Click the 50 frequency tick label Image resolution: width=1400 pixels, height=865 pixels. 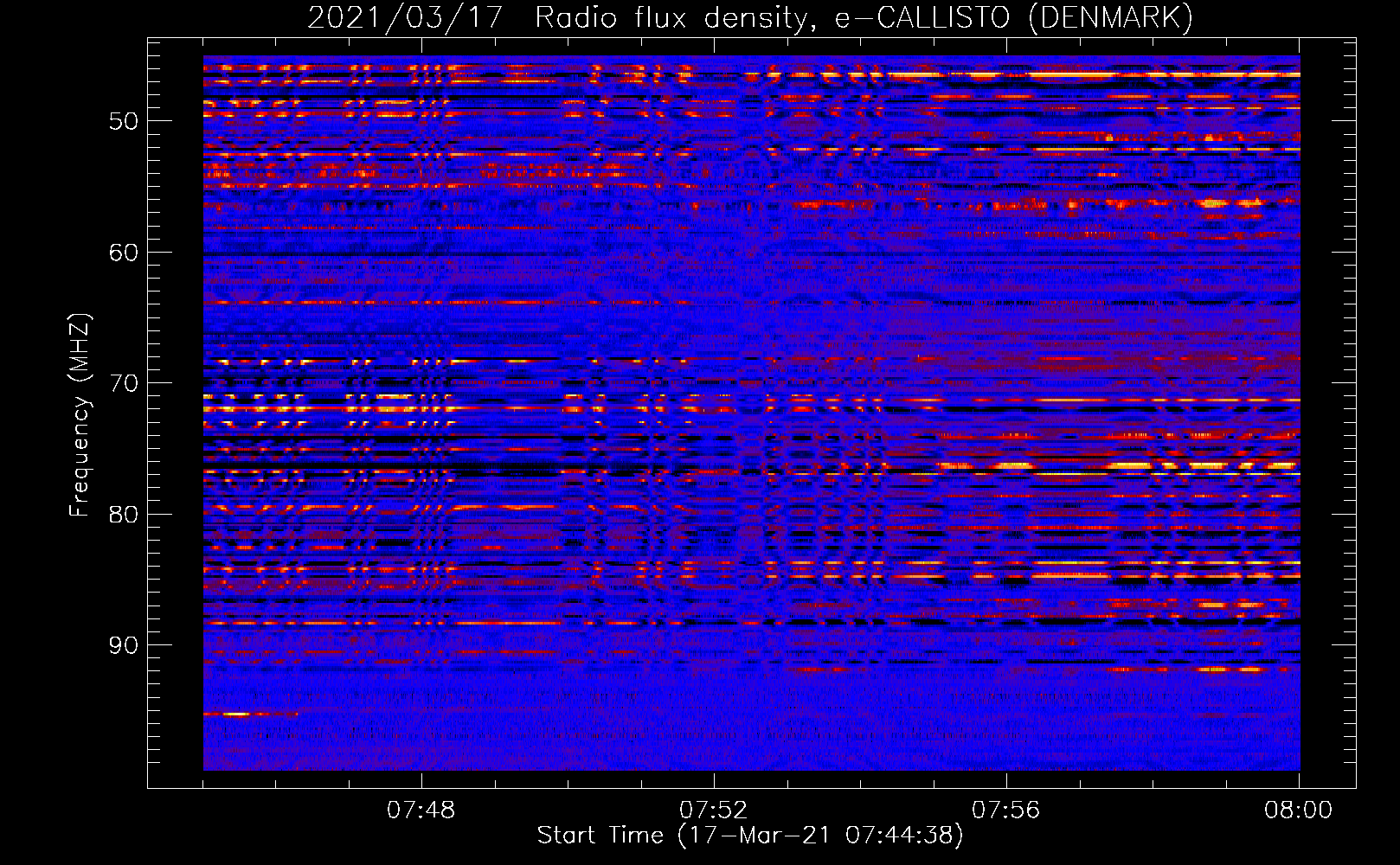124,121
